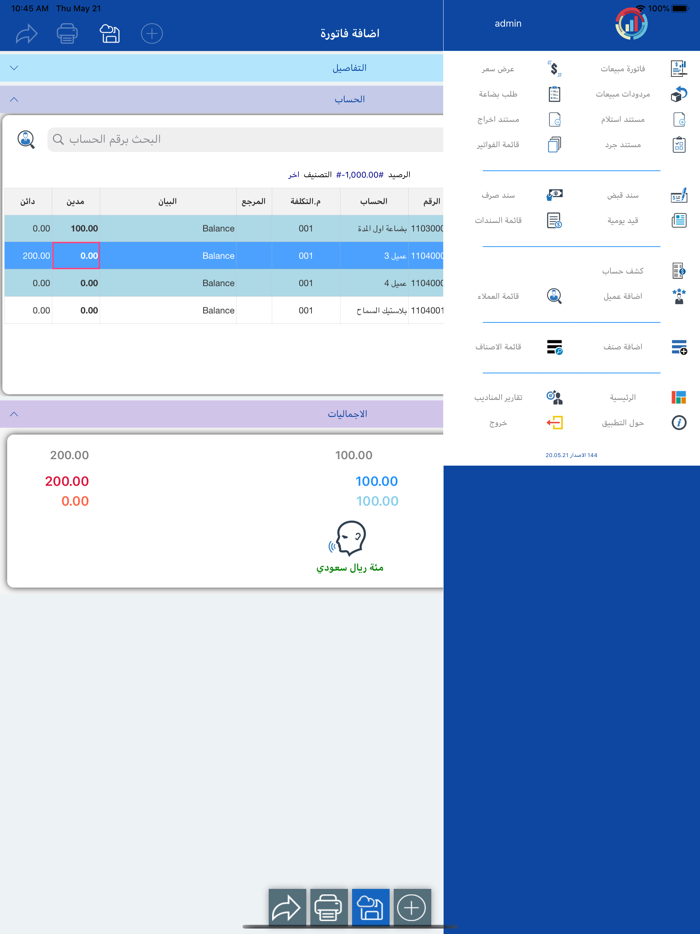
Task: Open the items list (قائمة الاصناف) icon
Action: pos(555,347)
